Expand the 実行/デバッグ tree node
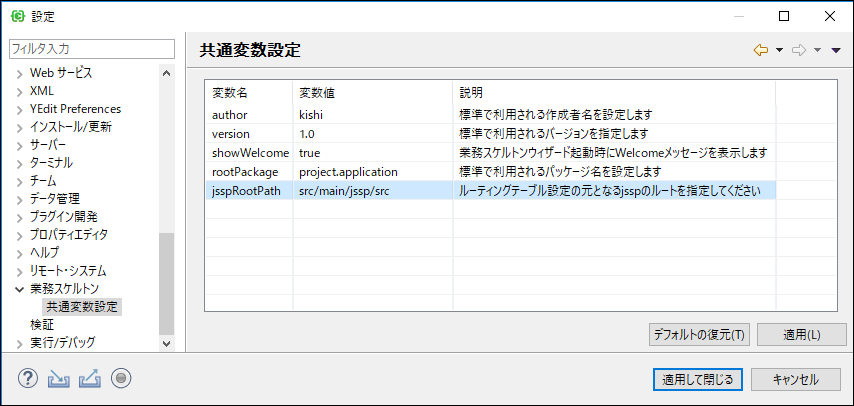 pyautogui.click(x=20, y=343)
